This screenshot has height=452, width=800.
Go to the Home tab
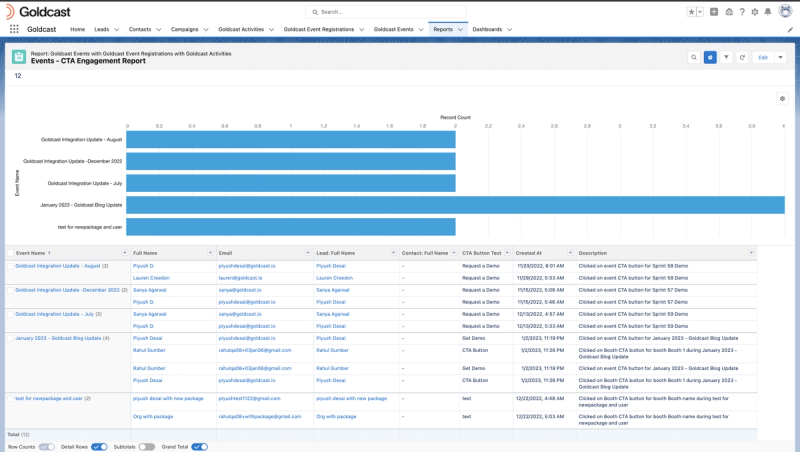click(78, 30)
